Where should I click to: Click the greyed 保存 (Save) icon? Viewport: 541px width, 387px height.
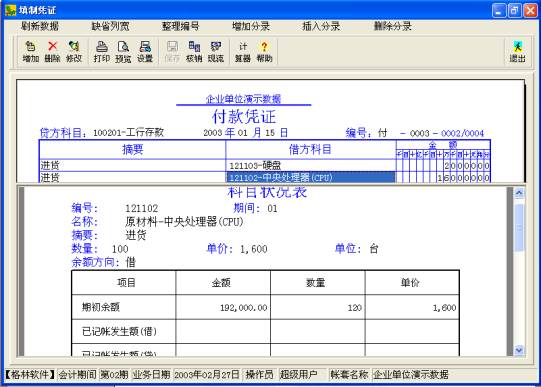click(172, 51)
